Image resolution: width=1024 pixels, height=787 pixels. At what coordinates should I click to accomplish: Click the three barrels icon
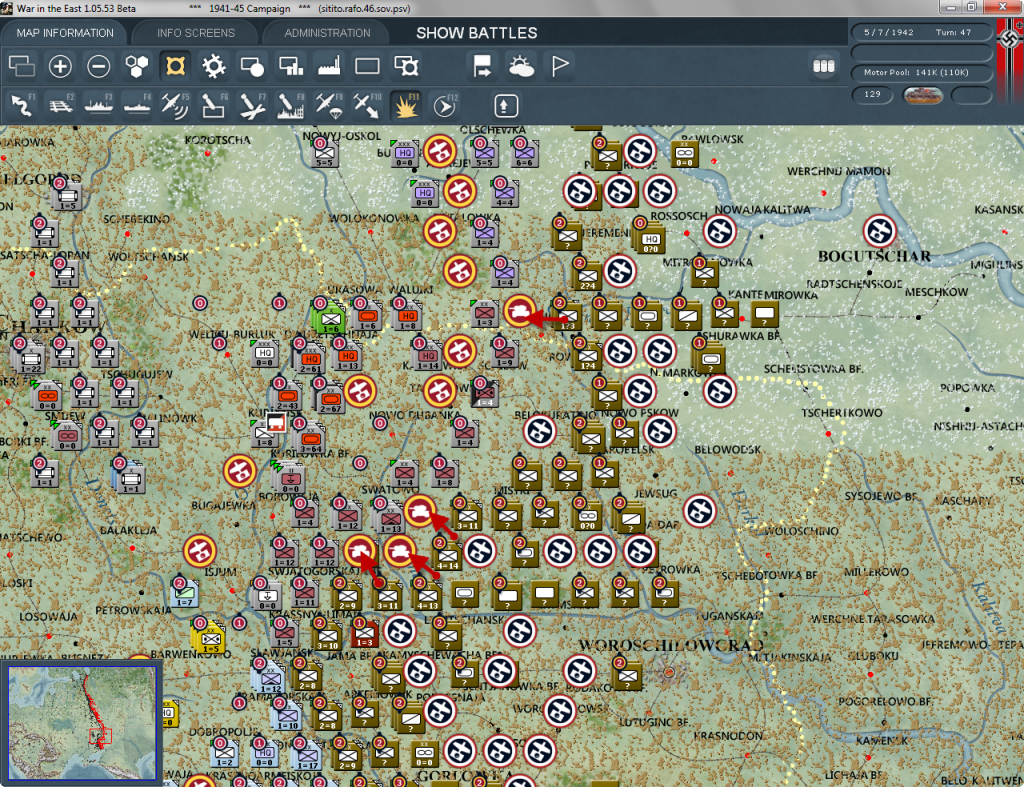point(824,66)
